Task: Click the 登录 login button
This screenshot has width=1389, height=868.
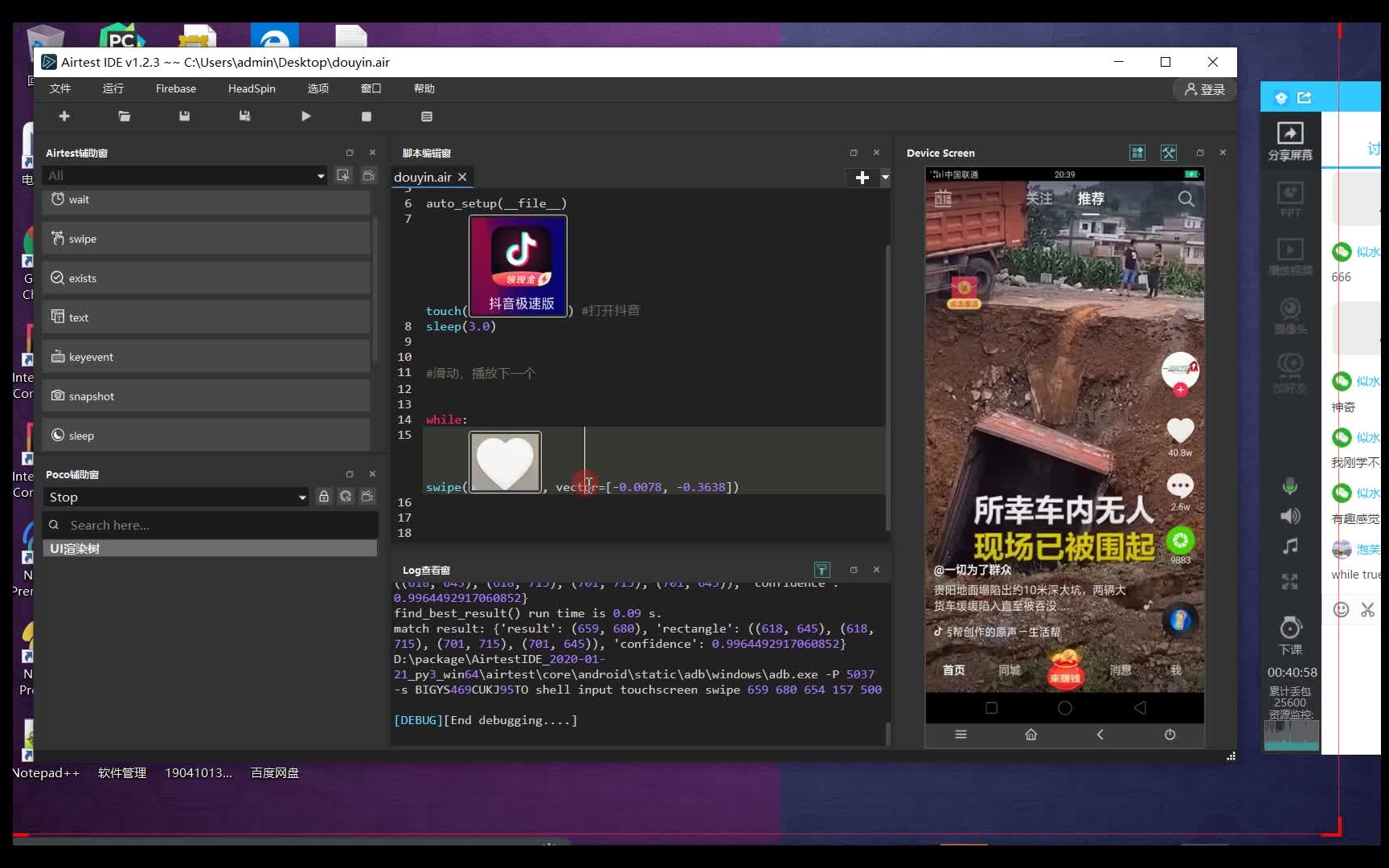Action: (x=1204, y=89)
